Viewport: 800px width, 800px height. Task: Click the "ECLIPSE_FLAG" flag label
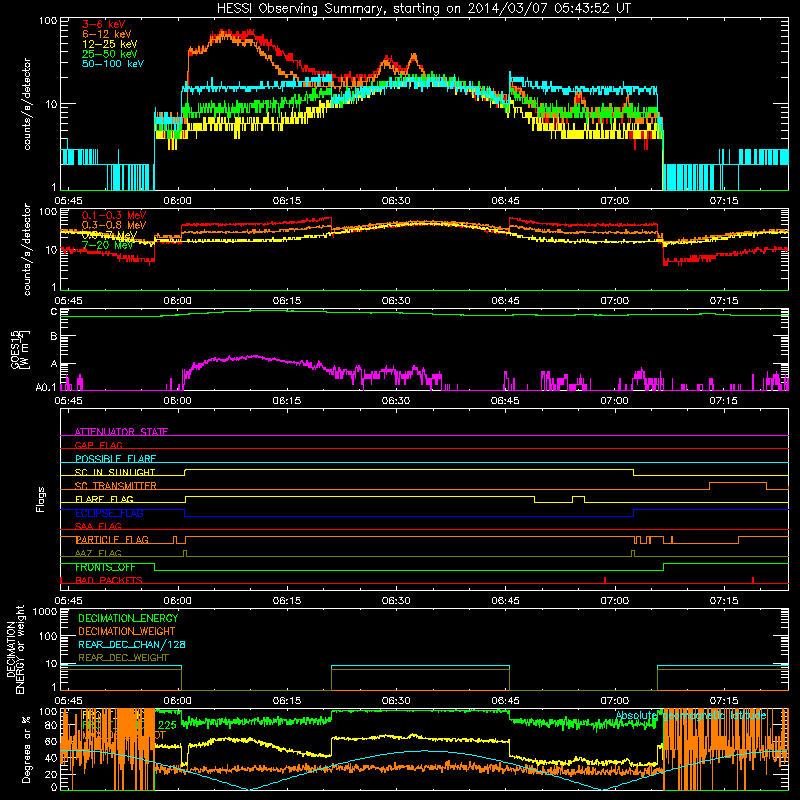click(109, 513)
